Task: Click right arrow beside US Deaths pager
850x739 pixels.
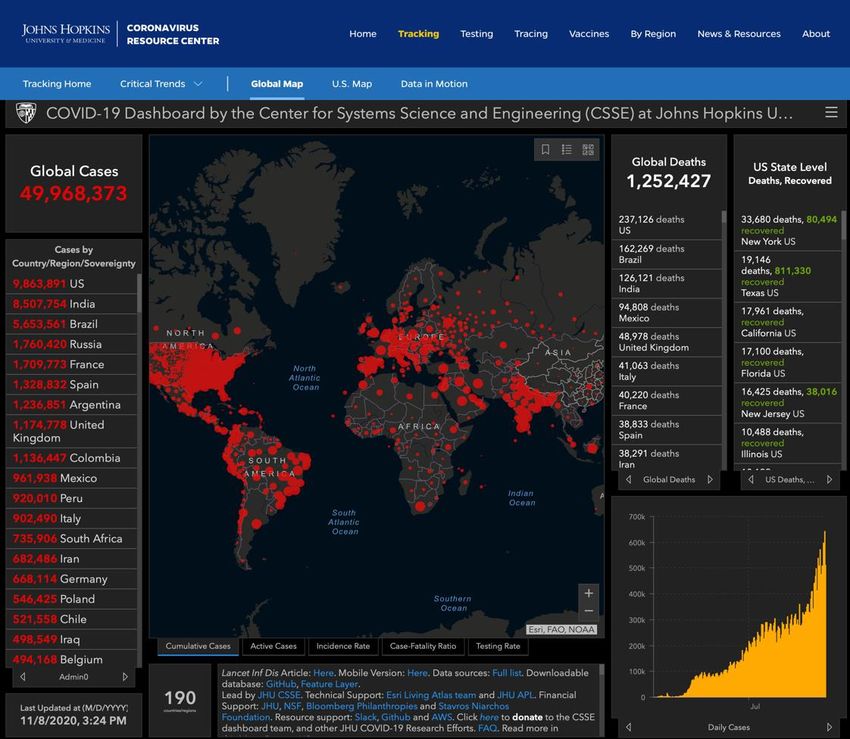Action: click(829, 479)
